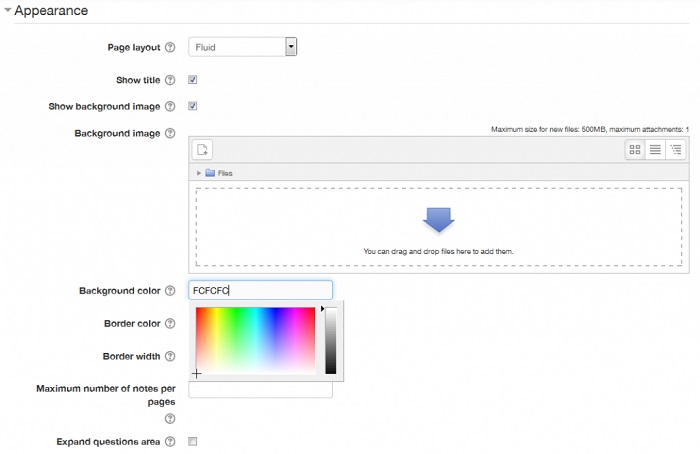
Task: Click the Files folder in file manager
Action: pos(219,173)
